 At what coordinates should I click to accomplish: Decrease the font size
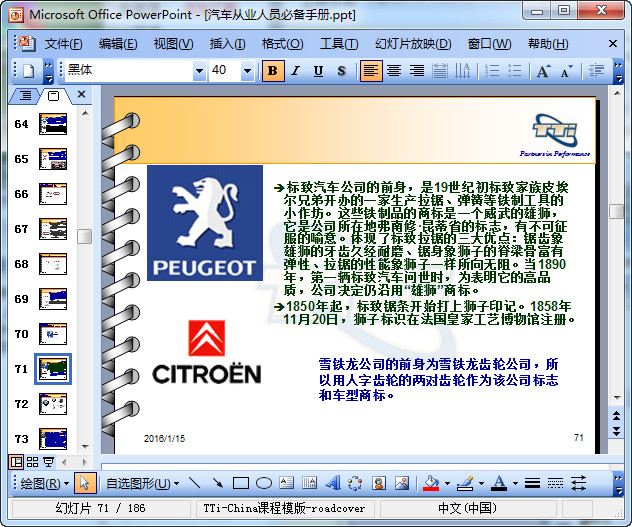point(566,71)
